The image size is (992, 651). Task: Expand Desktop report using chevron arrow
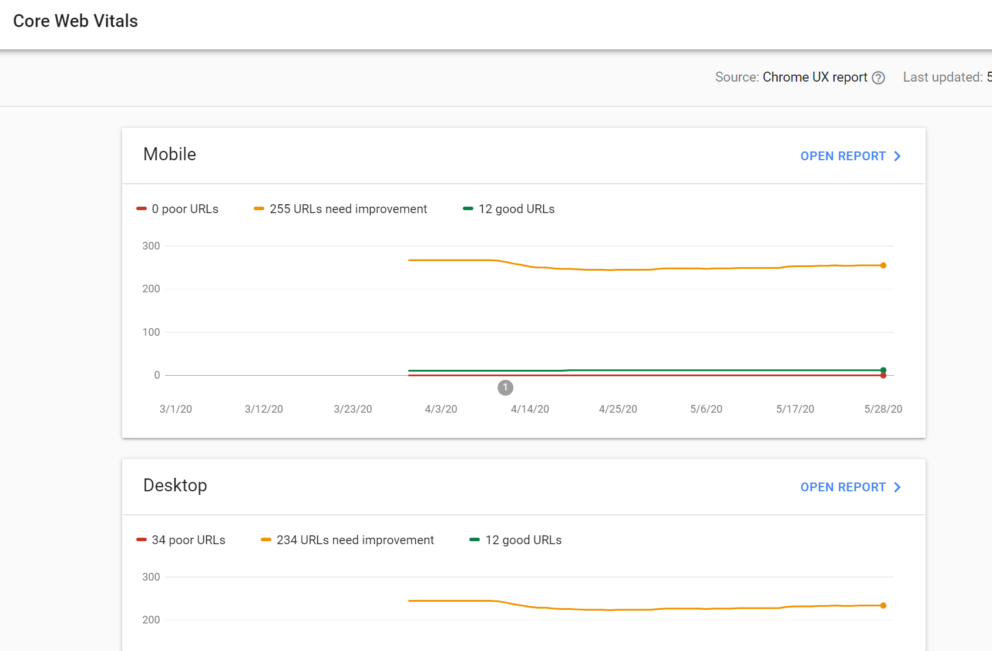tap(897, 487)
